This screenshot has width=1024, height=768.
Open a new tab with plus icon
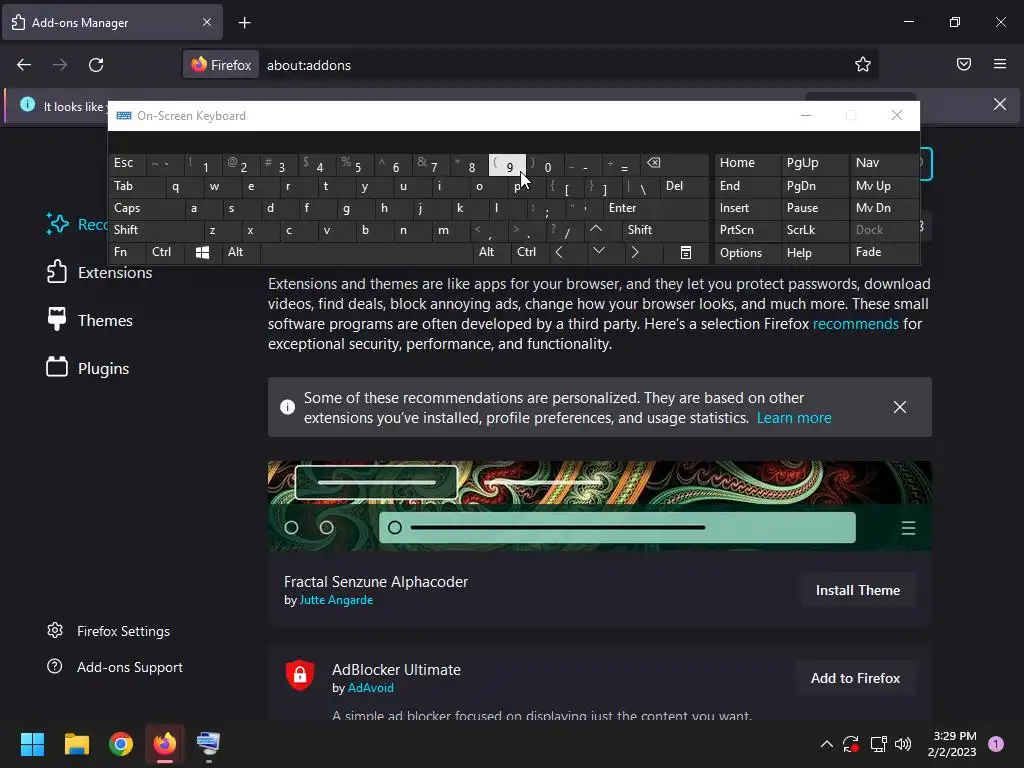[x=244, y=23]
